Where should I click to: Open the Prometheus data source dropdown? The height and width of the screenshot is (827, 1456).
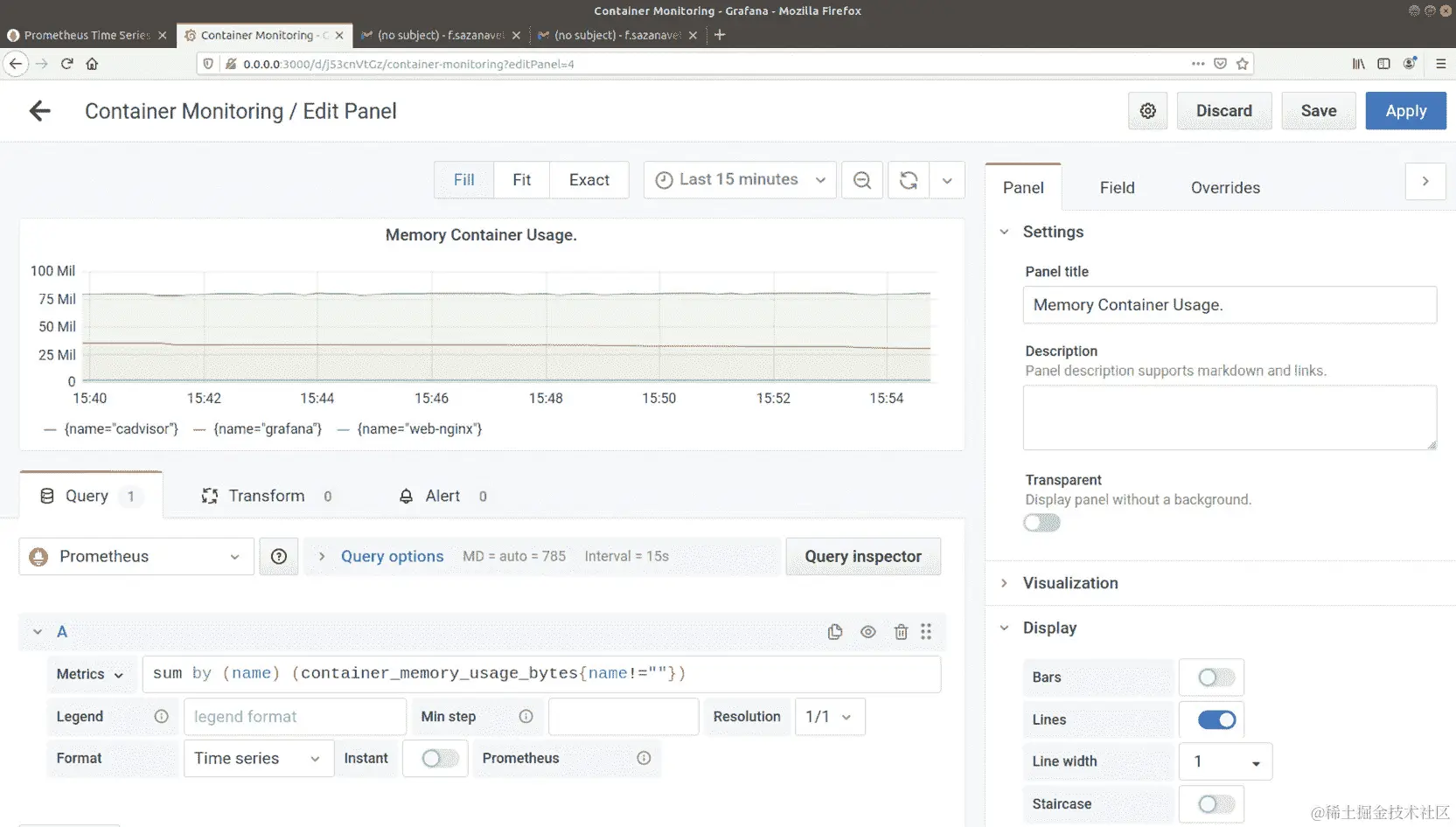[x=136, y=557]
